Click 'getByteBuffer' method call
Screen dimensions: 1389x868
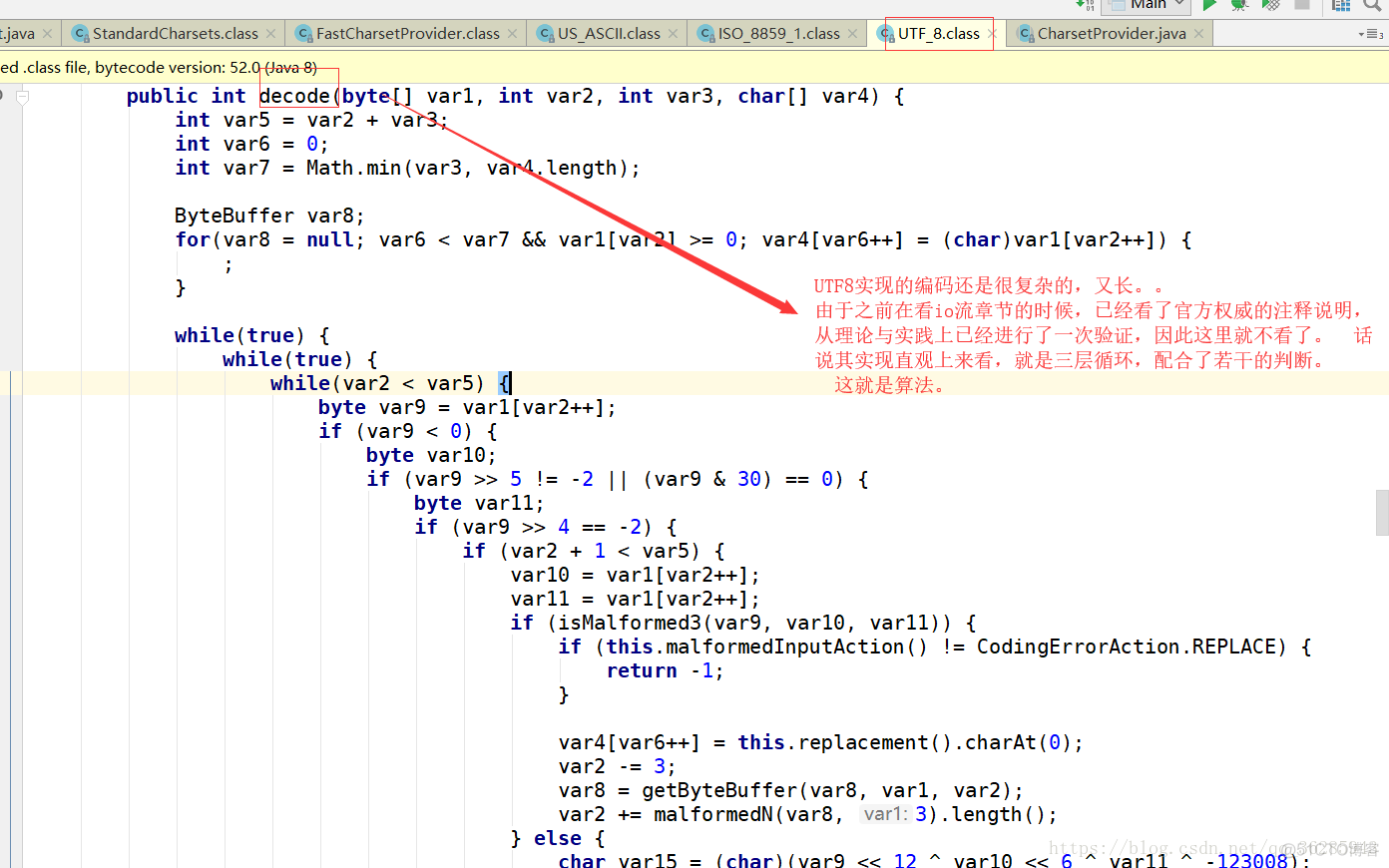(719, 790)
